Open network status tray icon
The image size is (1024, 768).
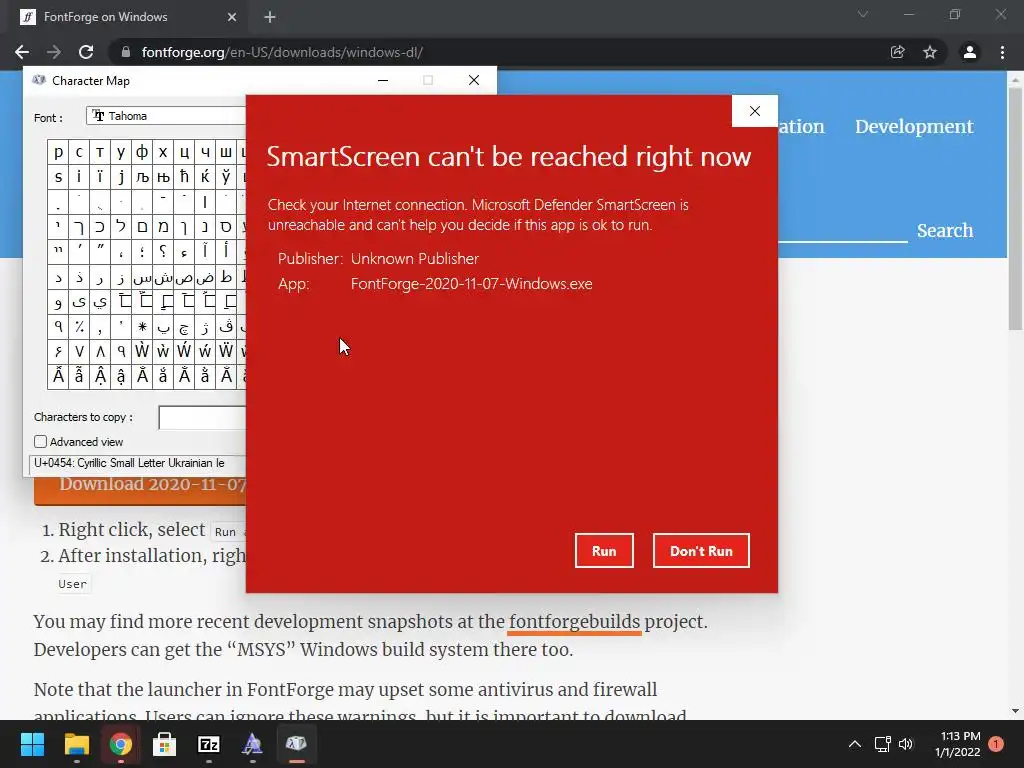pyautogui.click(x=882, y=744)
